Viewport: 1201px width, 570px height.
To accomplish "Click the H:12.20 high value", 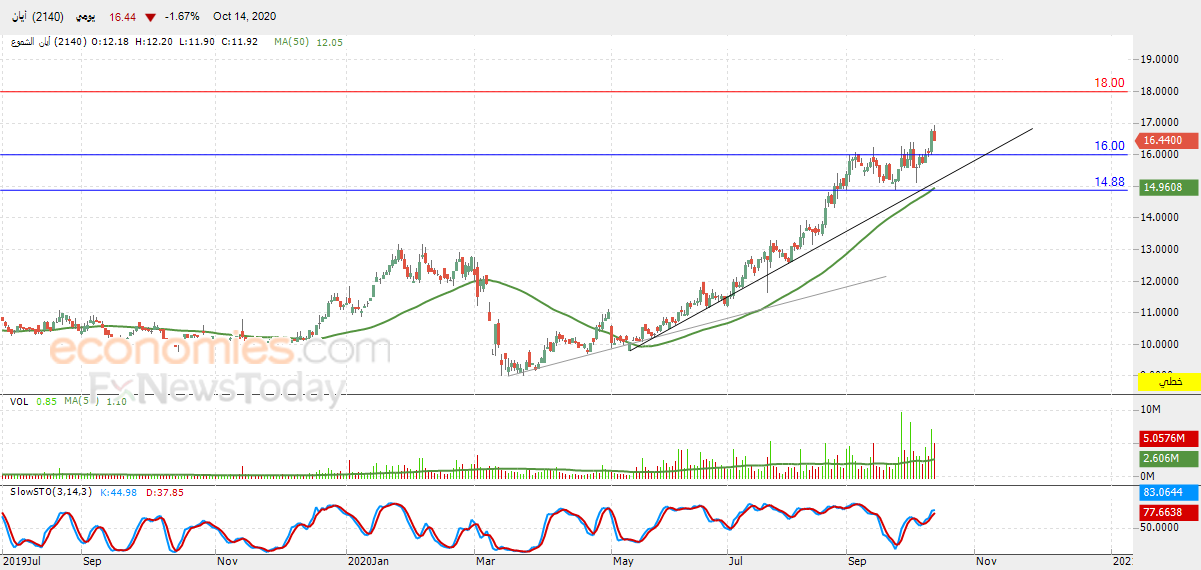I will coord(155,42).
